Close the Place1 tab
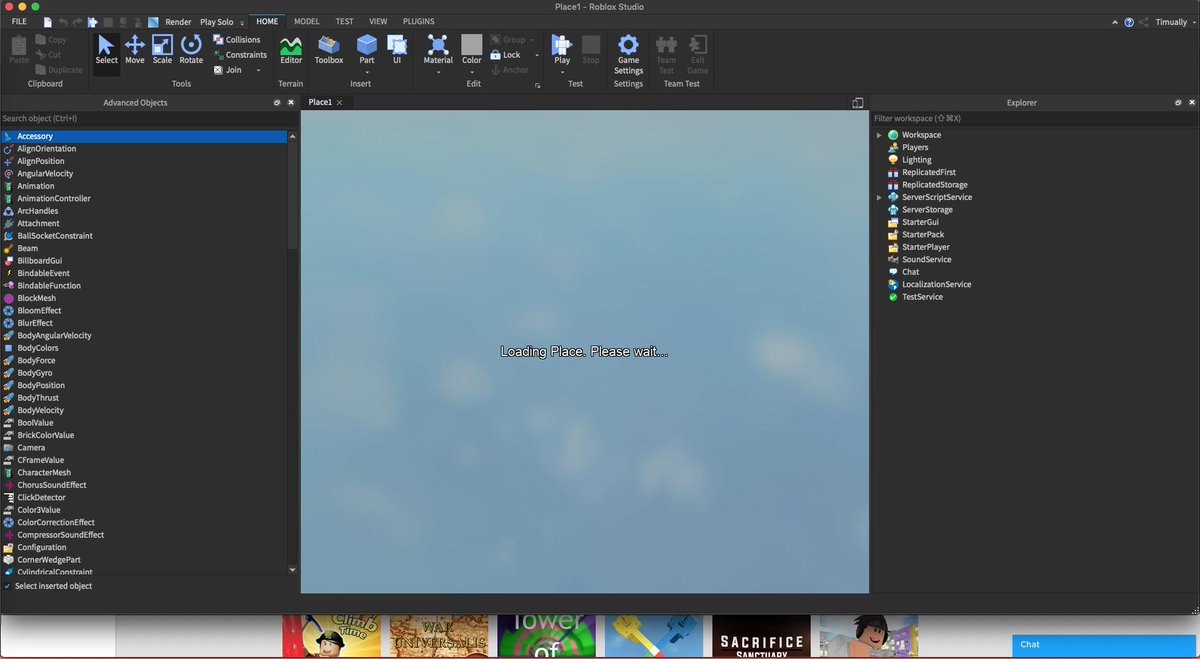 339,102
